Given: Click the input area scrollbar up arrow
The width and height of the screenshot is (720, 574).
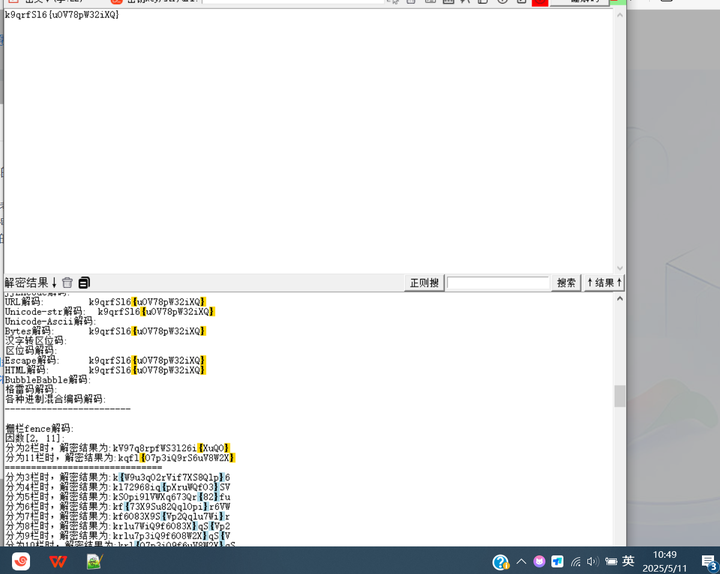Looking at the screenshot, I should pos(619,15).
